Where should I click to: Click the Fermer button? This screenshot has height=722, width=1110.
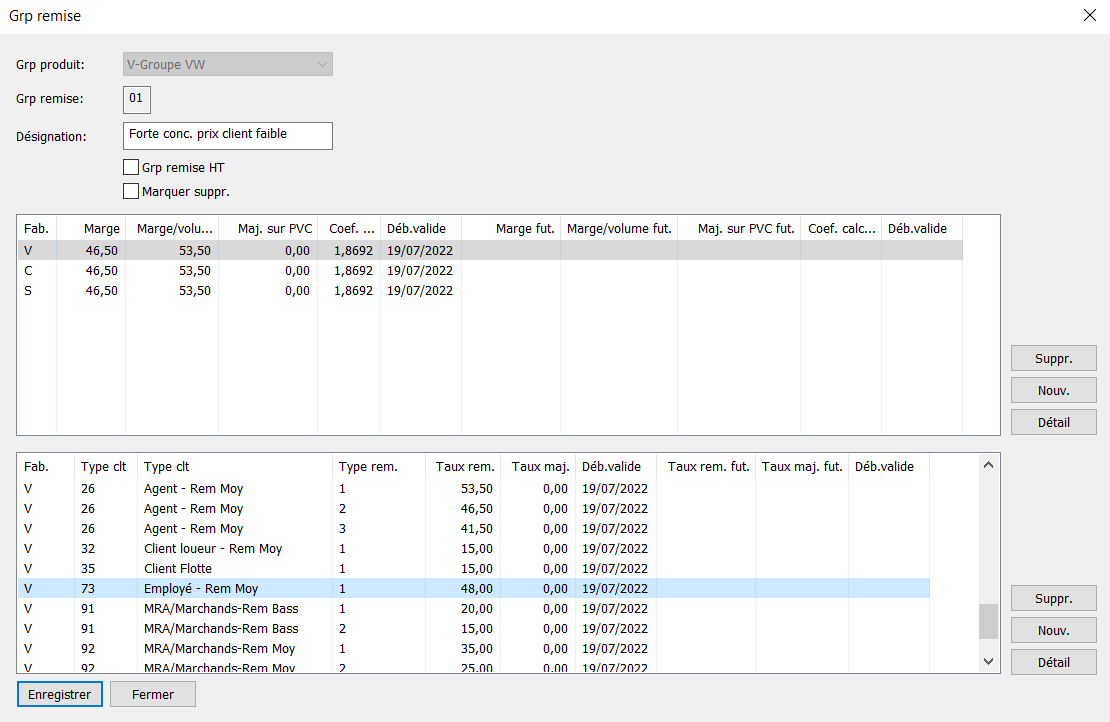pyautogui.click(x=153, y=694)
